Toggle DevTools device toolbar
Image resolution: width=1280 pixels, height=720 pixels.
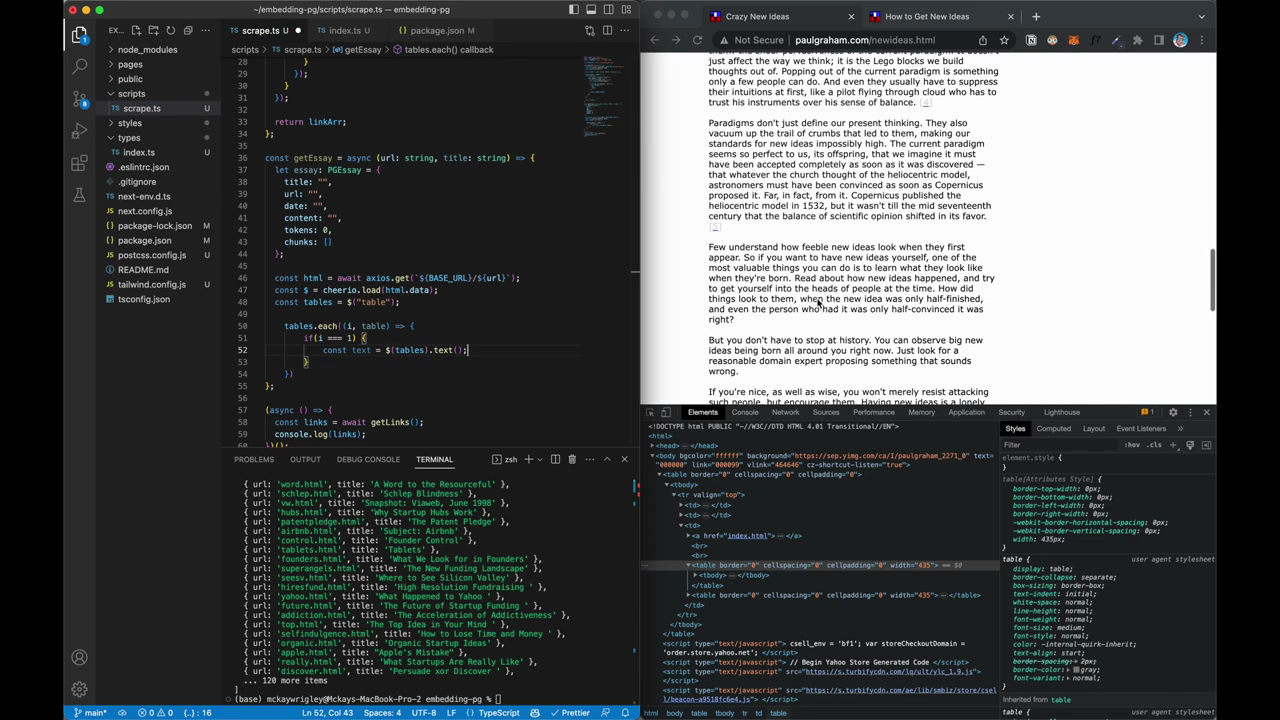(667, 412)
